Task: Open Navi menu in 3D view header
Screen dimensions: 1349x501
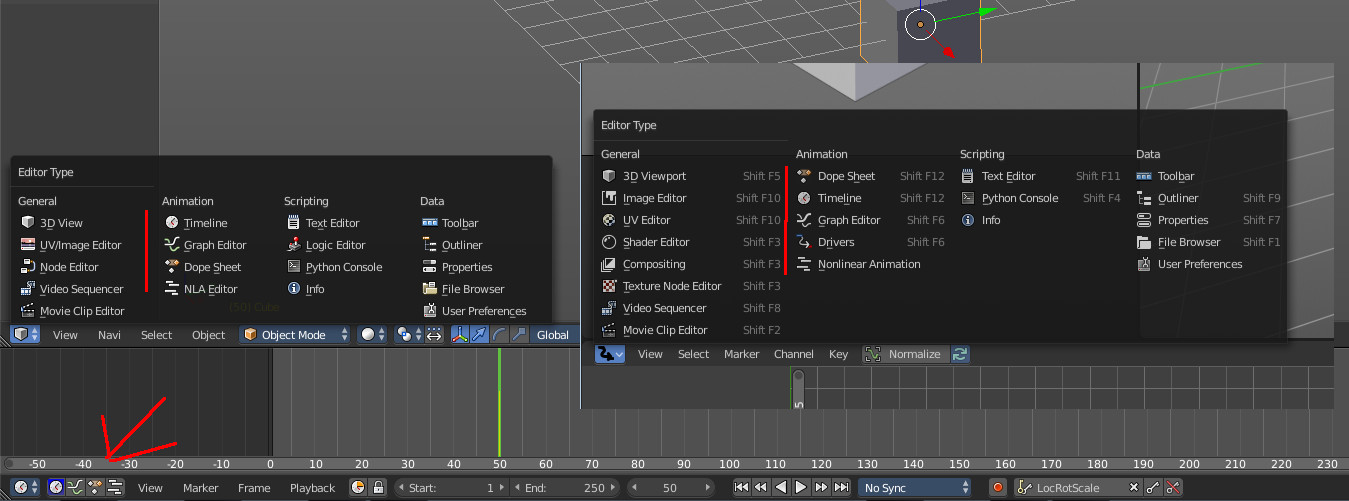Action: [109, 335]
